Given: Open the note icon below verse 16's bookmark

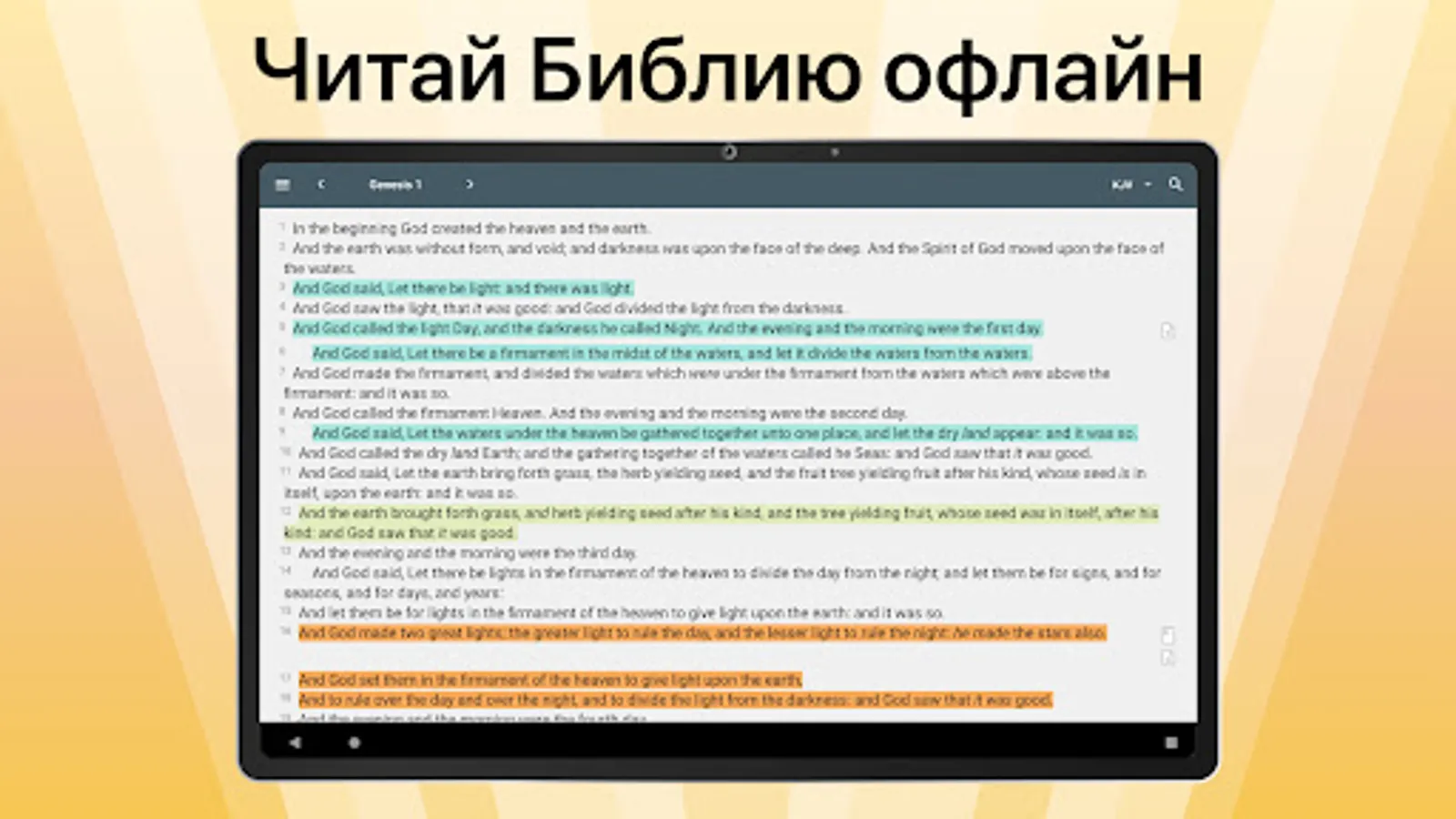Looking at the screenshot, I should click(1168, 657).
